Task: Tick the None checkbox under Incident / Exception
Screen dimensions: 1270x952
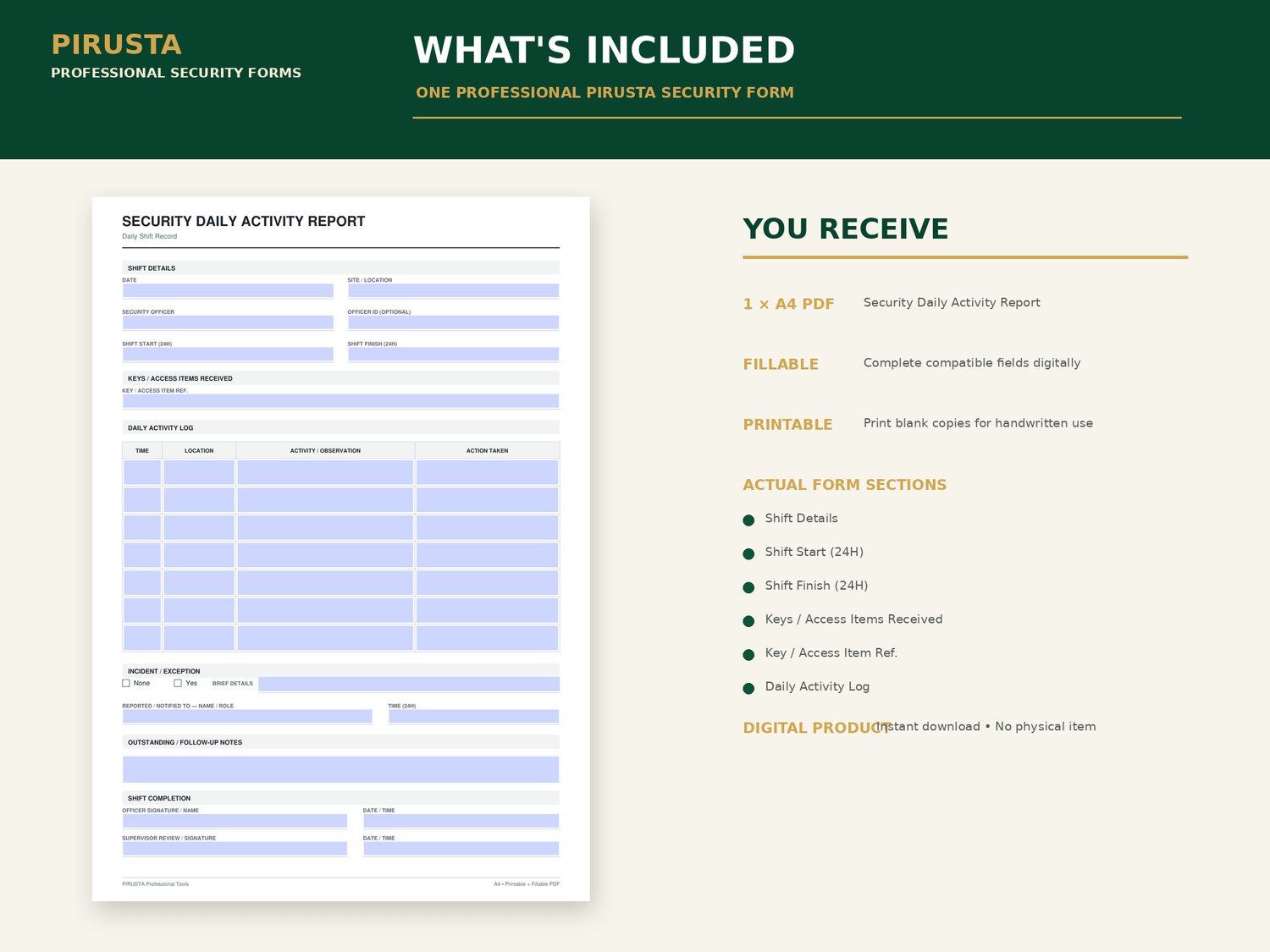Action: [x=126, y=683]
